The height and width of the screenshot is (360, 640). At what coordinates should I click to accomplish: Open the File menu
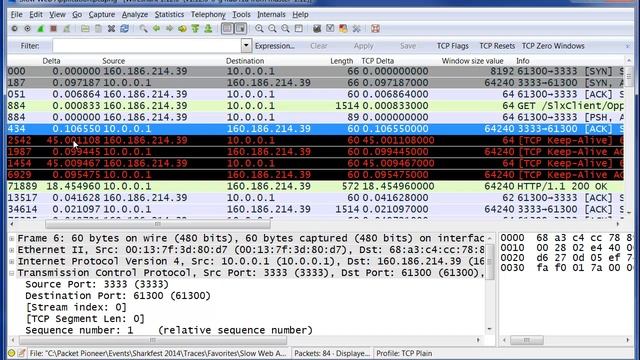point(16,15)
